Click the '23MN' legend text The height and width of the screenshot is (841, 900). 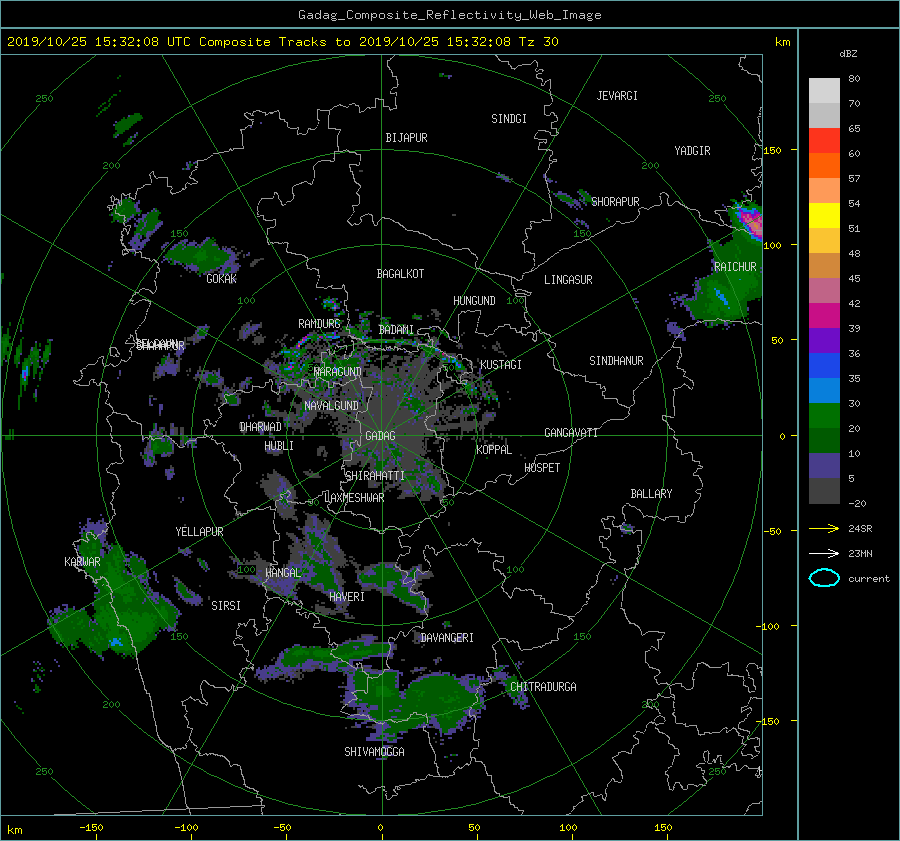pyautogui.click(x=860, y=553)
